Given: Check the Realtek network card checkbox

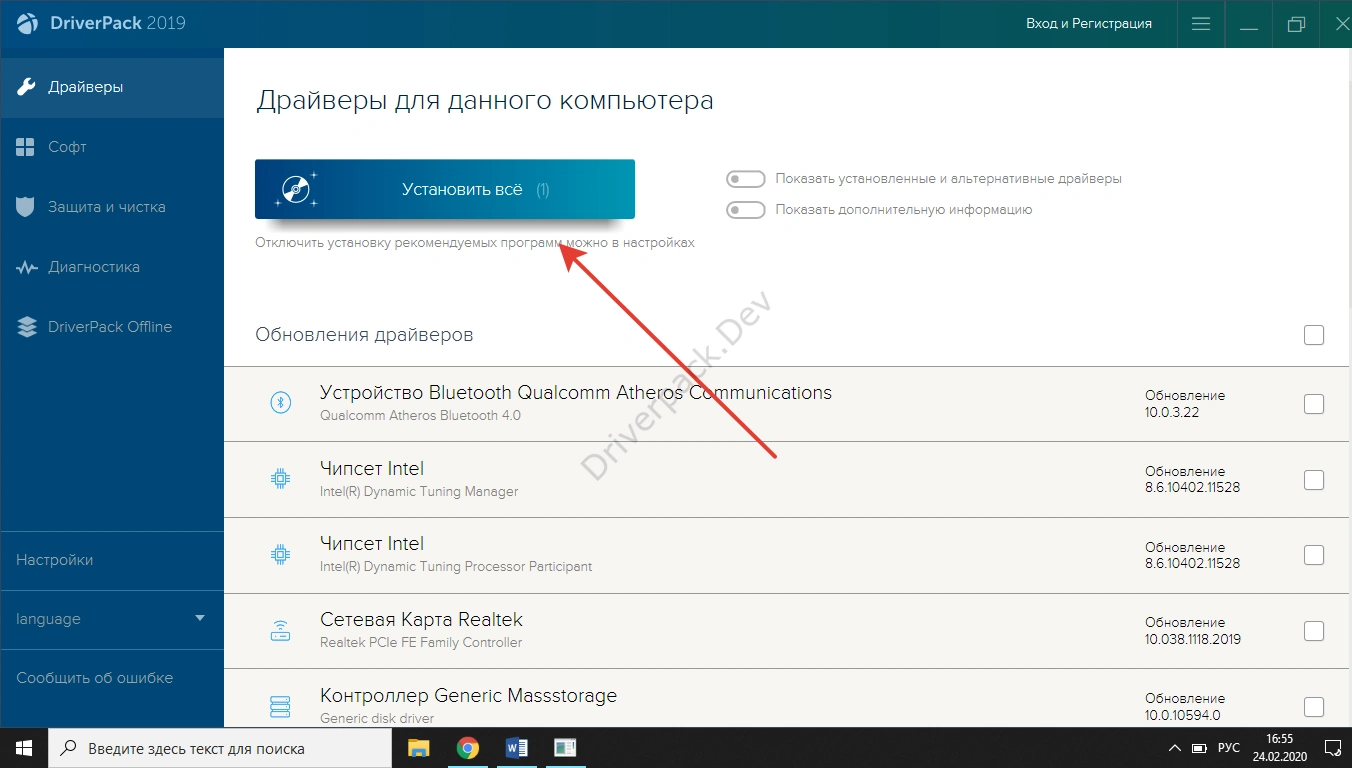Looking at the screenshot, I should pyautogui.click(x=1314, y=631).
